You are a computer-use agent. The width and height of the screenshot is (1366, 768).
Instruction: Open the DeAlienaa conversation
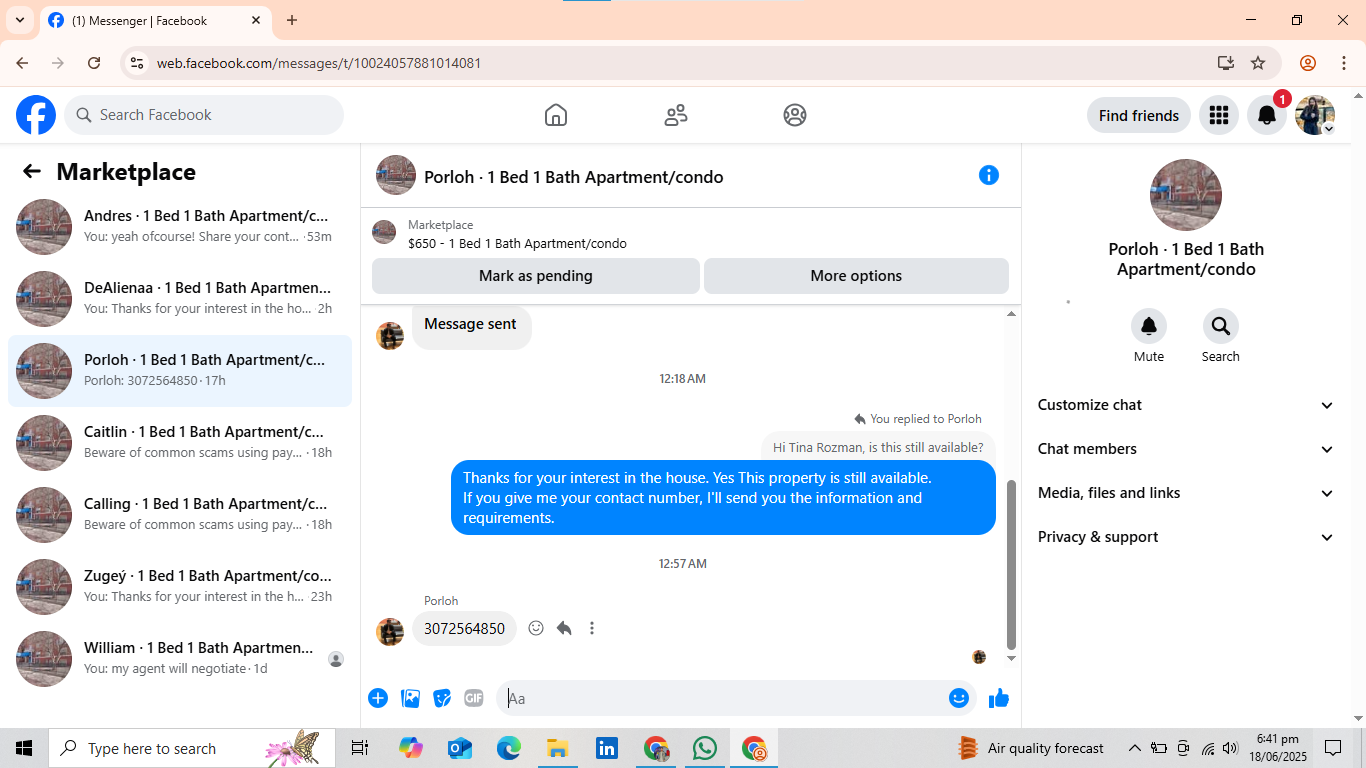[180, 299]
